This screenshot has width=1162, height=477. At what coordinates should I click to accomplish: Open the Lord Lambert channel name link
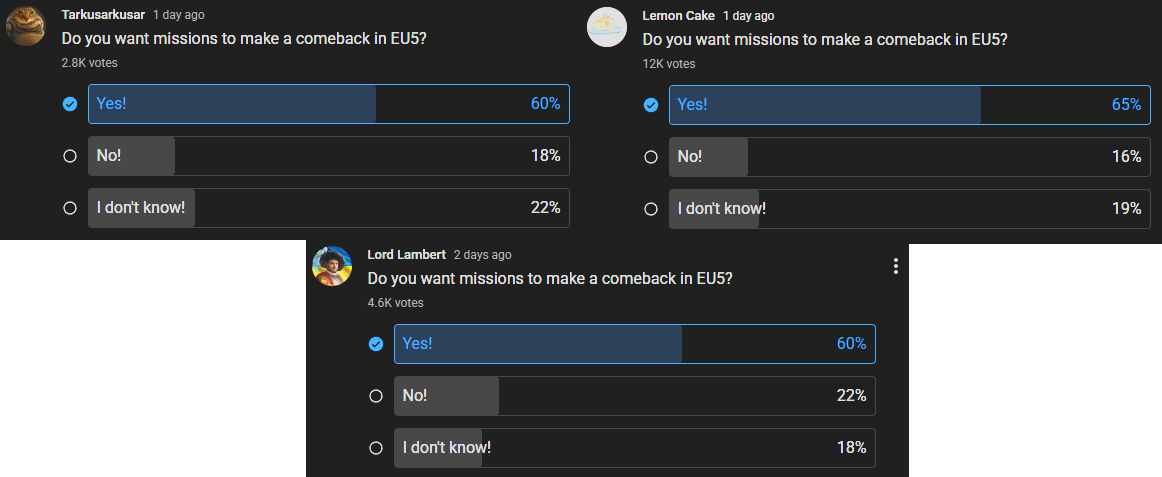pos(407,255)
